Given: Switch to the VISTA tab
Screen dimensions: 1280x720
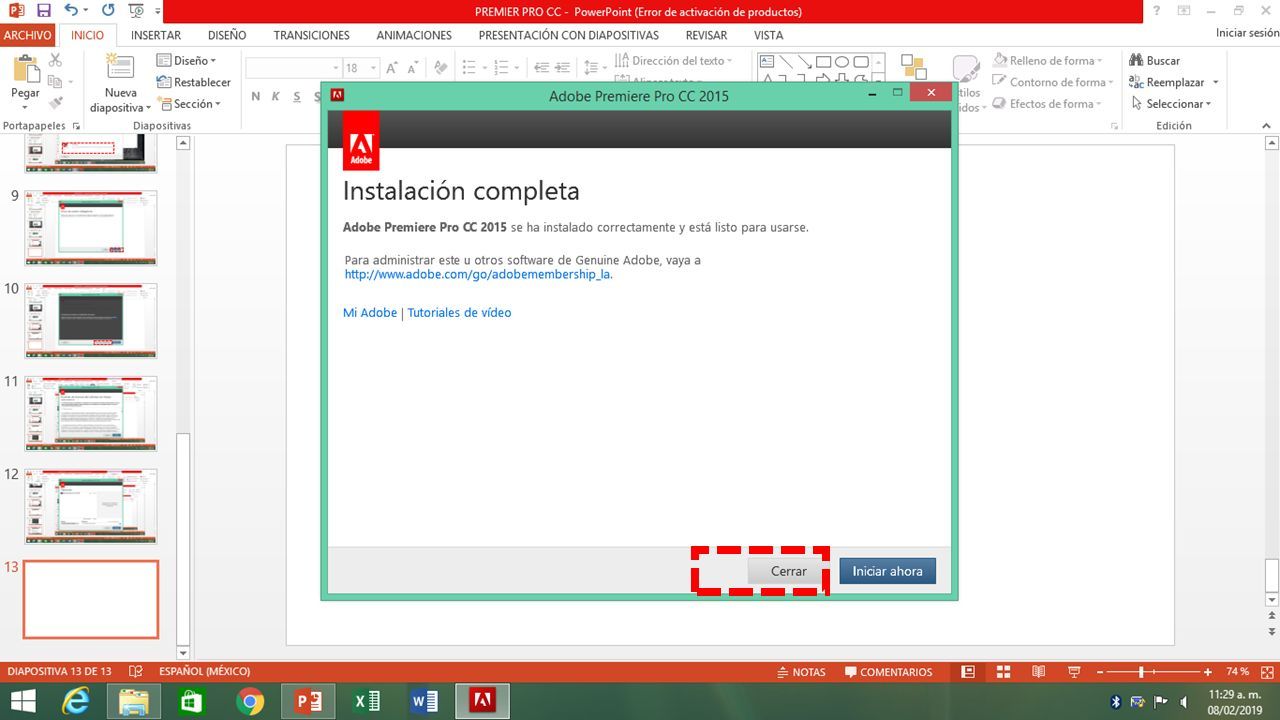Looking at the screenshot, I should pyautogui.click(x=768, y=35).
